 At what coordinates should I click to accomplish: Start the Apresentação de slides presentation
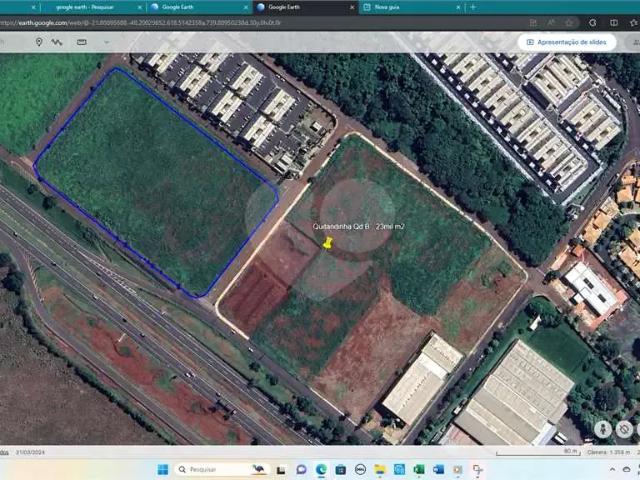[565, 42]
